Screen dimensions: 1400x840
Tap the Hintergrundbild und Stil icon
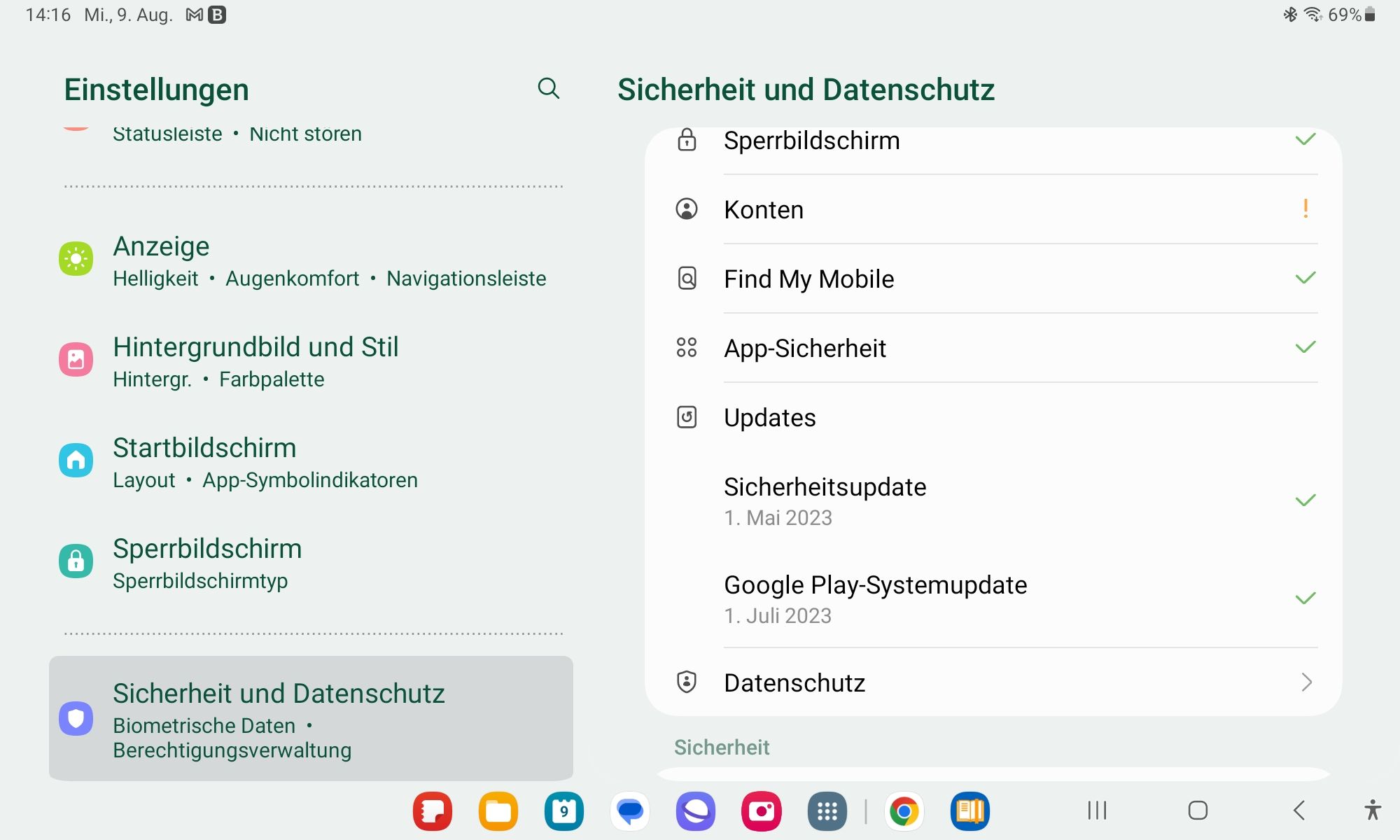[x=76, y=360]
